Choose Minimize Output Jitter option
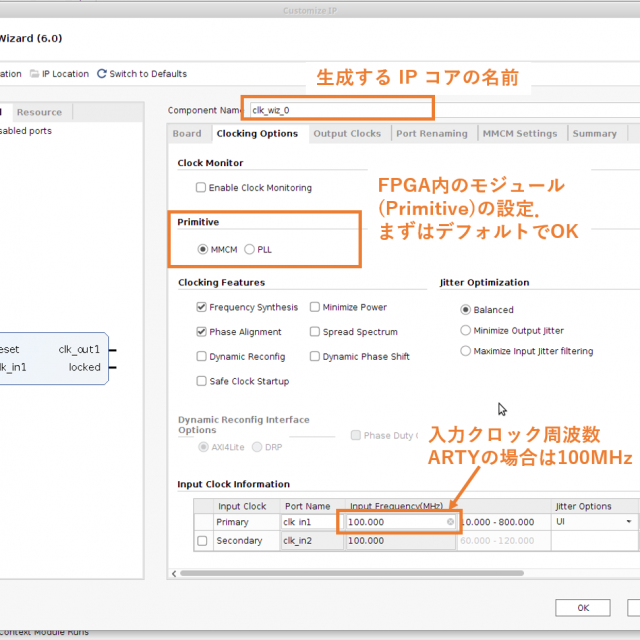The height and width of the screenshot is (640, 640). 466,331
